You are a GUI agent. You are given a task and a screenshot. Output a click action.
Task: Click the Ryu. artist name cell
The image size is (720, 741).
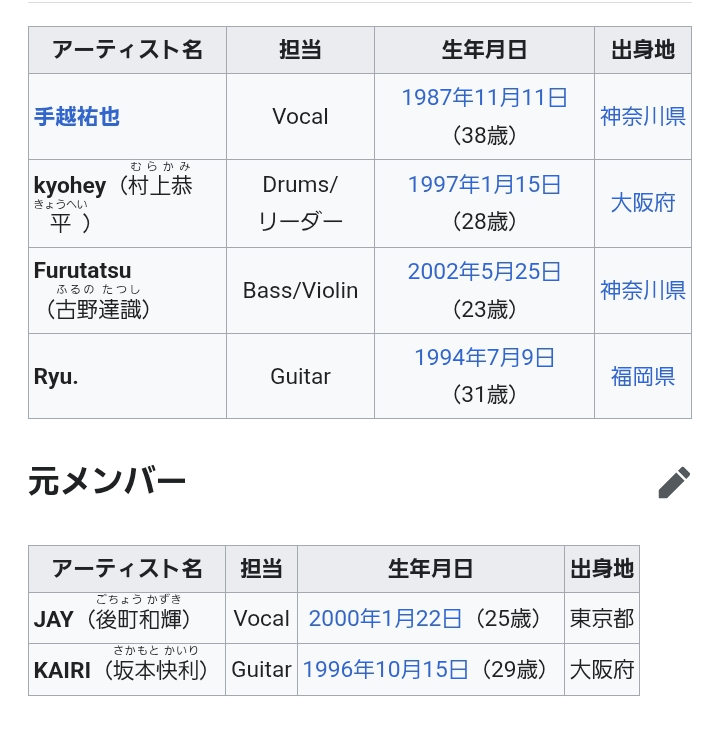coord(57,376)
